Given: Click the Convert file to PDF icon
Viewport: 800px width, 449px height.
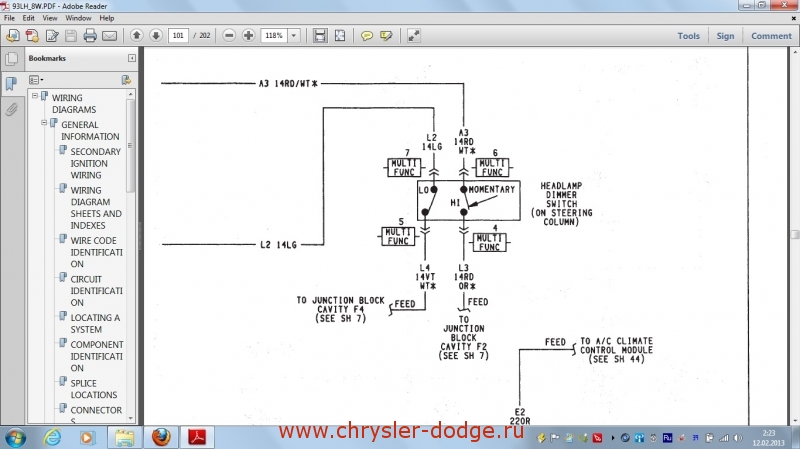Looking at the screenshot, I should coord(32,36).
